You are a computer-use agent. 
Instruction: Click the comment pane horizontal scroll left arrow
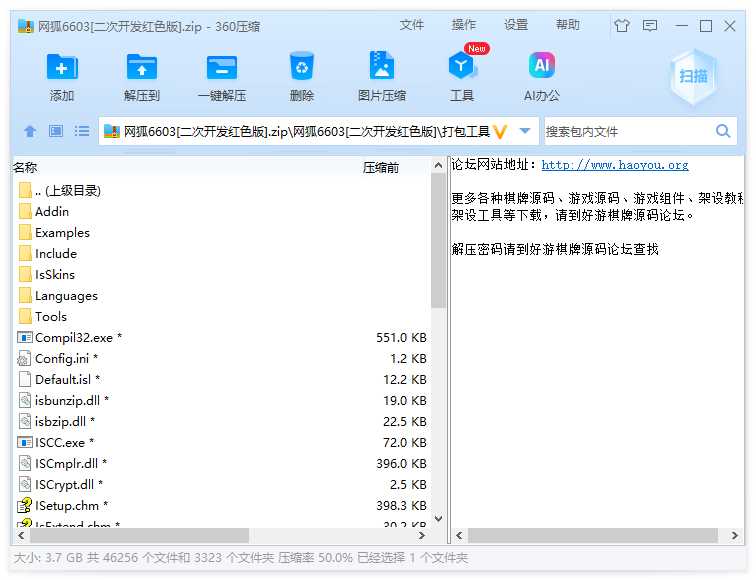click(459, 535)
